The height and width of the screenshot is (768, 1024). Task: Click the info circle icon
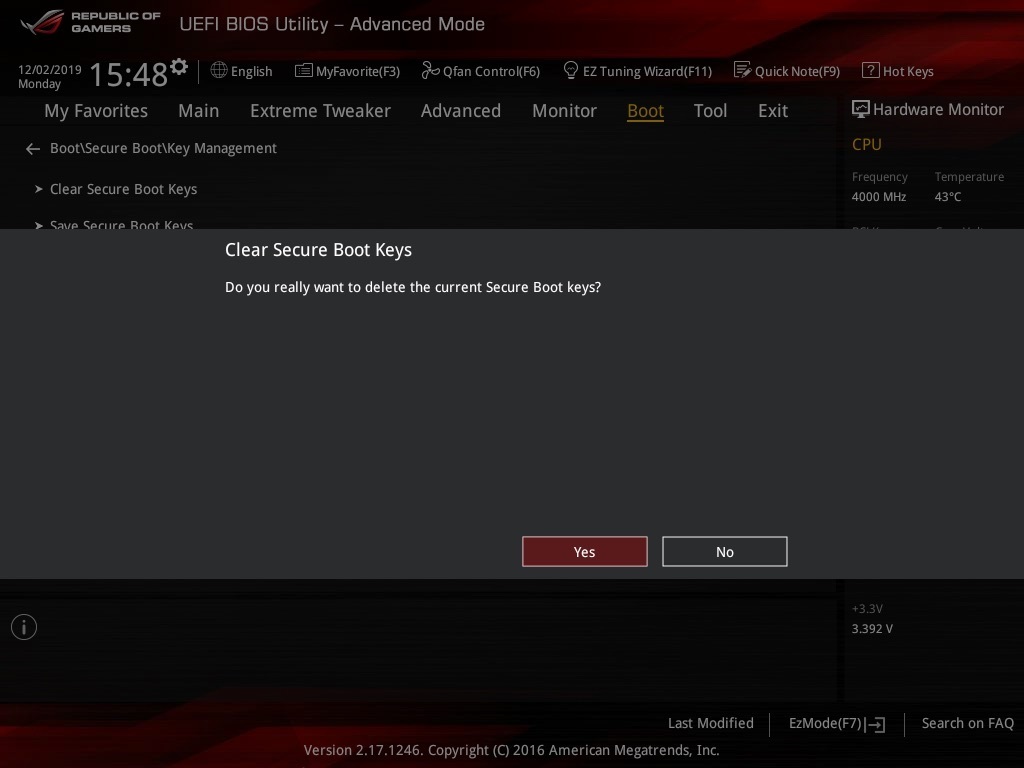[24, 627]
